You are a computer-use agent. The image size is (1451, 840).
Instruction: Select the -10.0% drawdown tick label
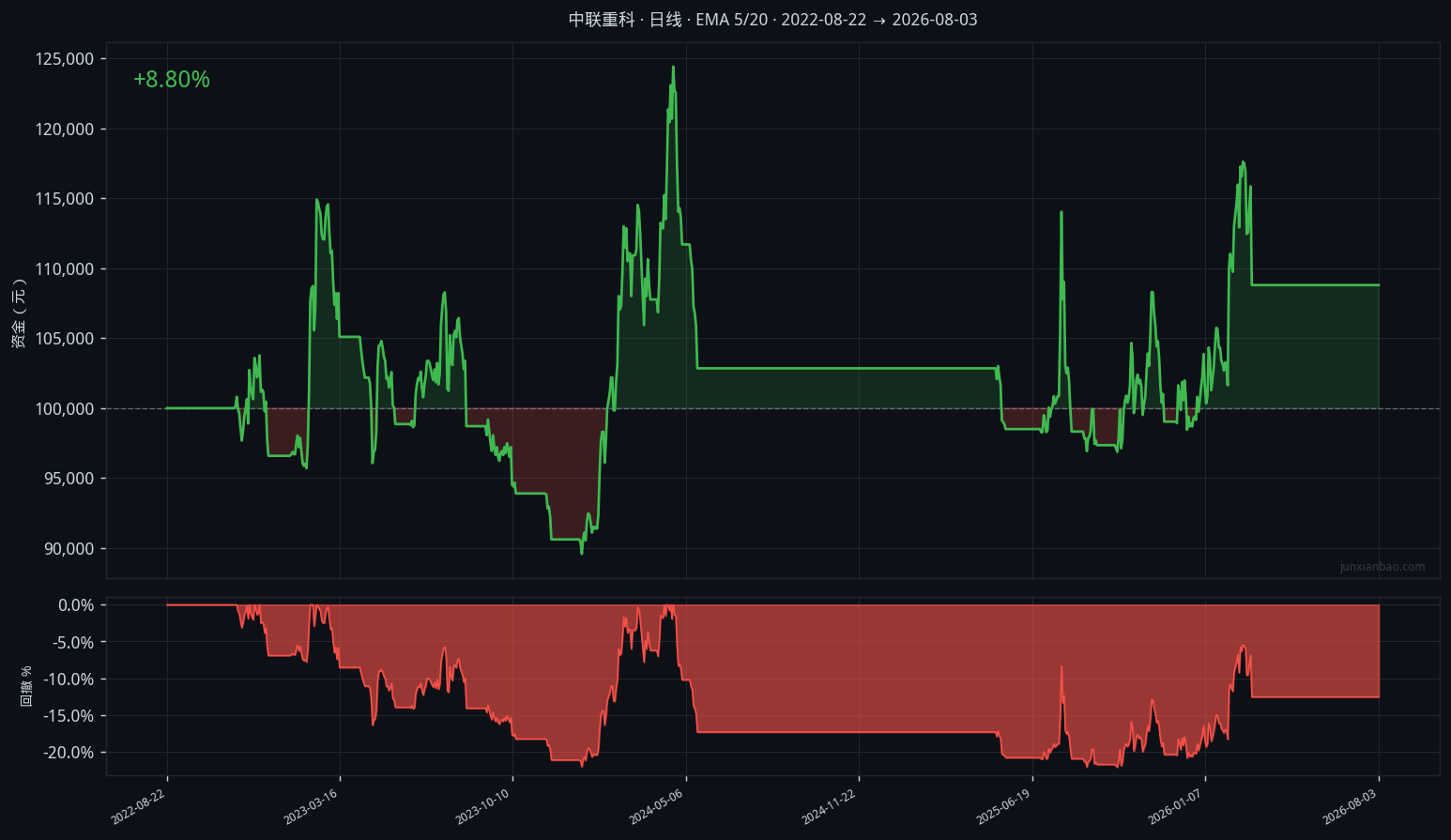(x=69, y=680)
